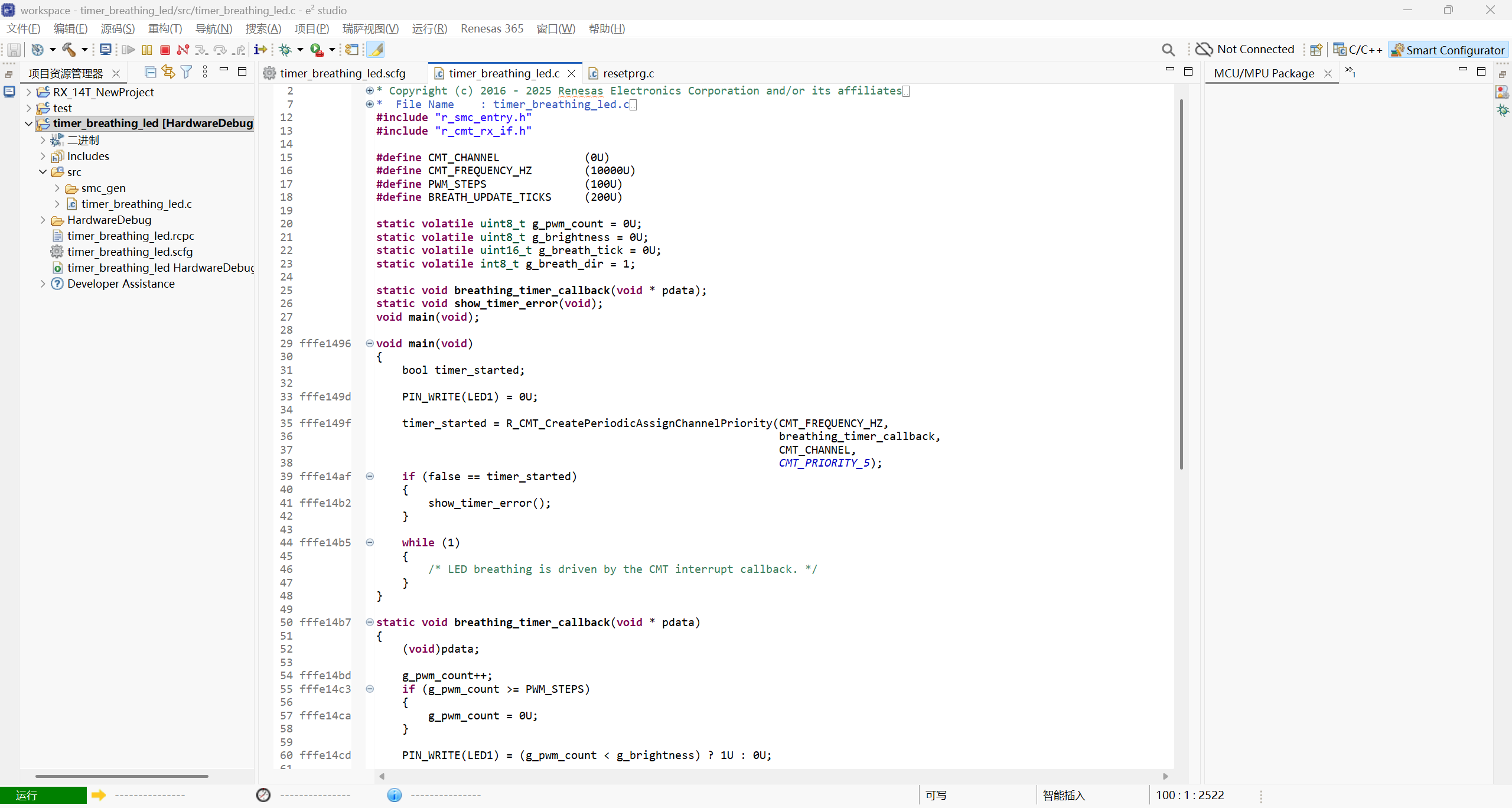This screenshot has width=1512, height=808.
Task: Expand the HardwareDebug folder
Action: pyautogui.click(x=43, y=220)
